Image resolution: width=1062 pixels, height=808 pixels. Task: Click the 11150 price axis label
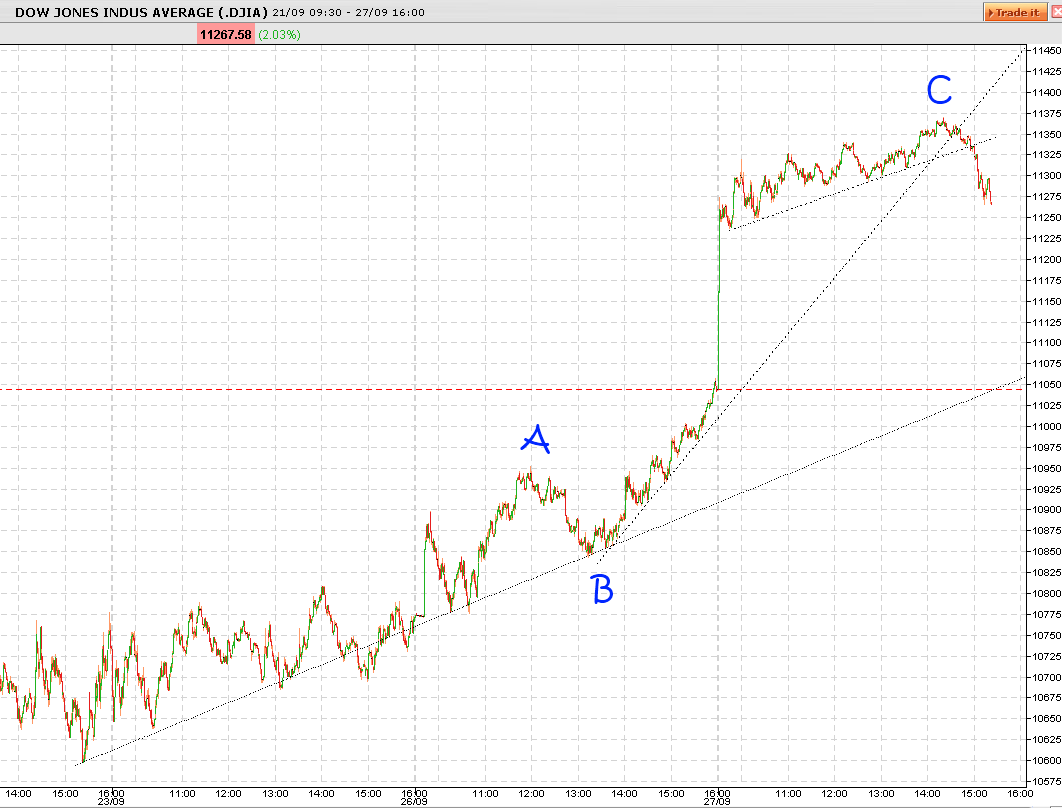coord(1046,301)
